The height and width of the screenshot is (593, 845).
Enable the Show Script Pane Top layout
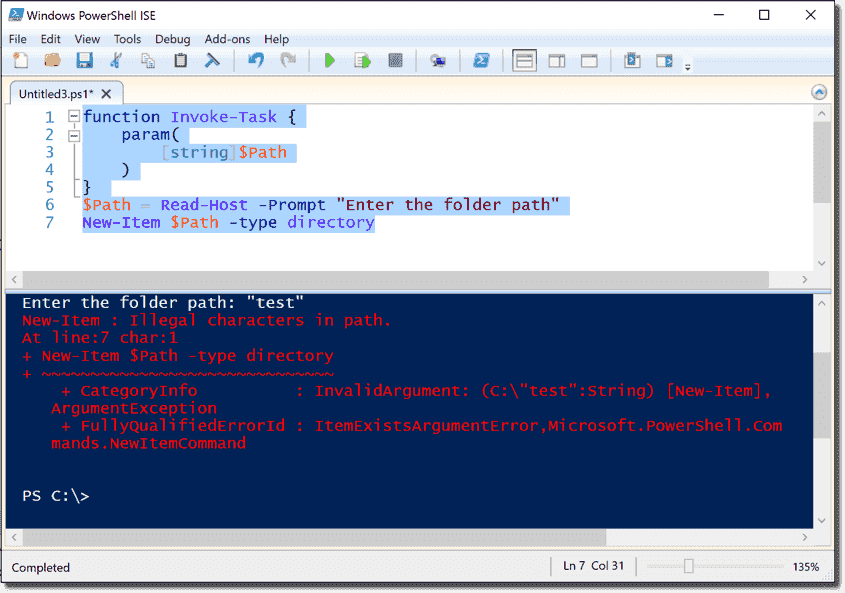tap(524, 60)
